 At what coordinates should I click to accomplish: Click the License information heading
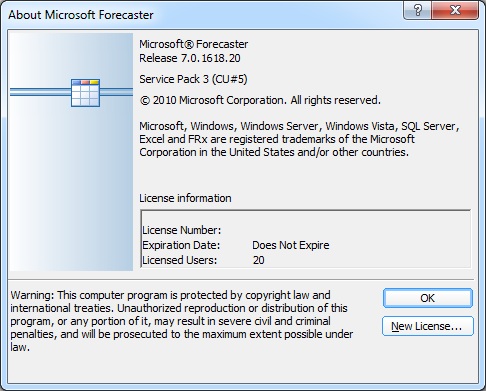[x=185, y=198]
